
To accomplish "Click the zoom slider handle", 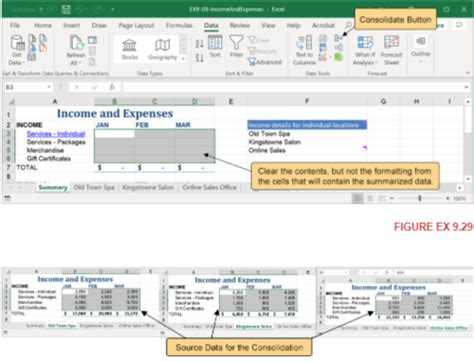I will [420, 198].
